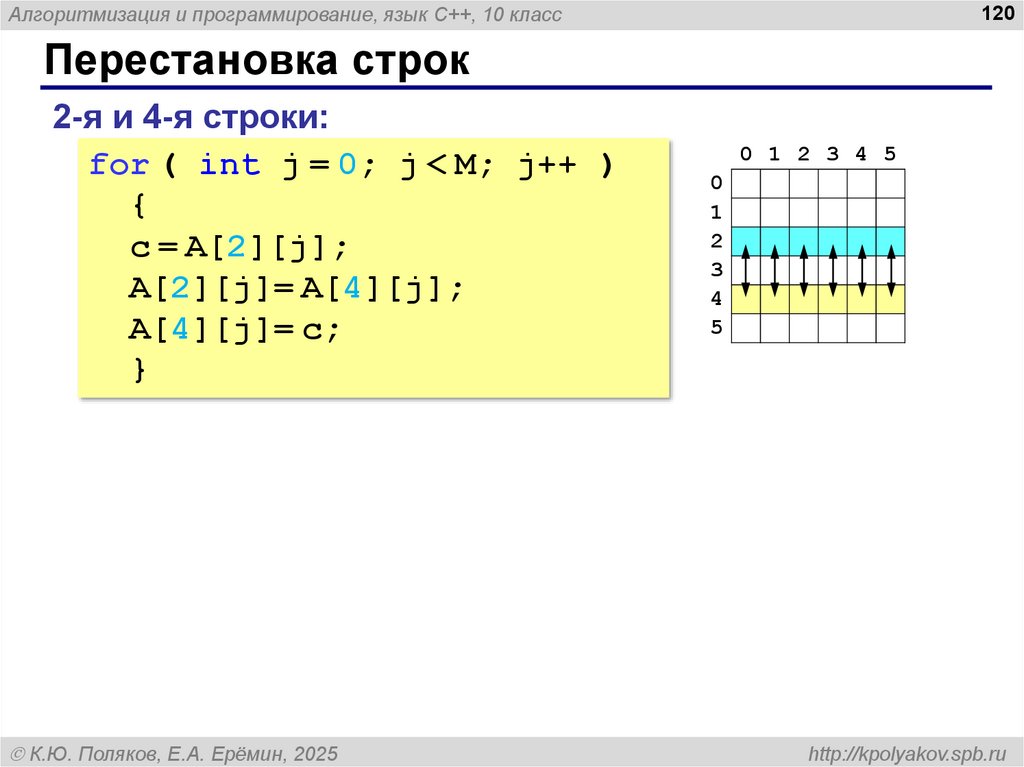
Task: Click the cyan cell at row 2, column 0
Action: [746, 241]
